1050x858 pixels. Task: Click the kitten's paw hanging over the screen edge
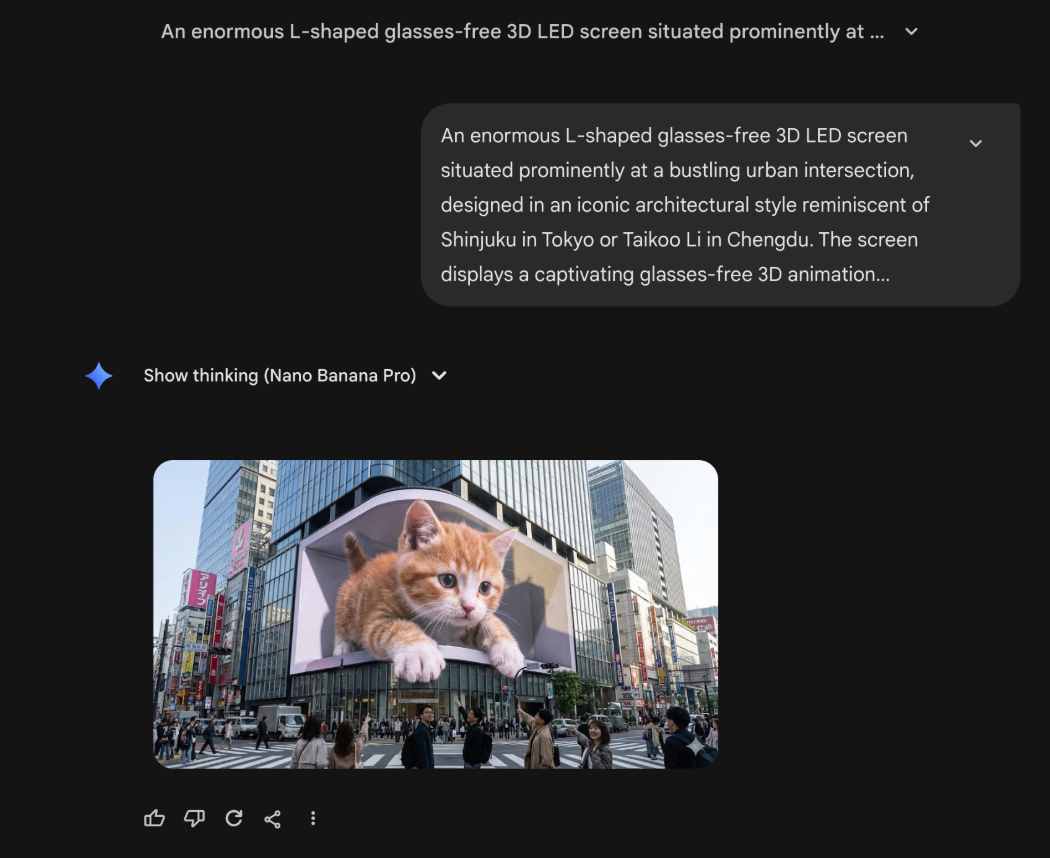tap(418, 663)
